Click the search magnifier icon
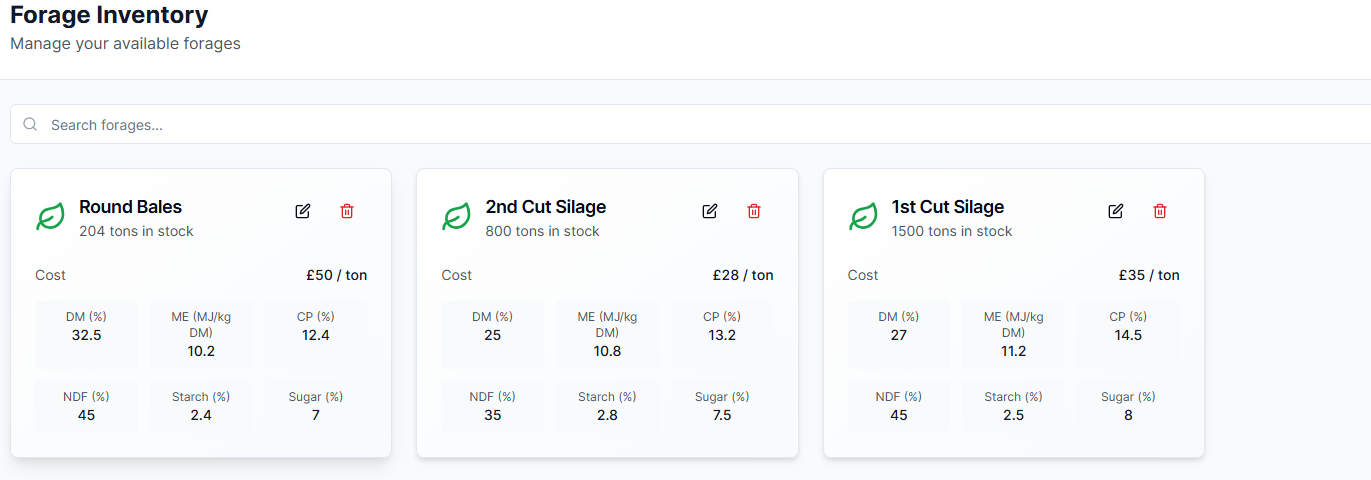1371x480 pixels. 30,124
